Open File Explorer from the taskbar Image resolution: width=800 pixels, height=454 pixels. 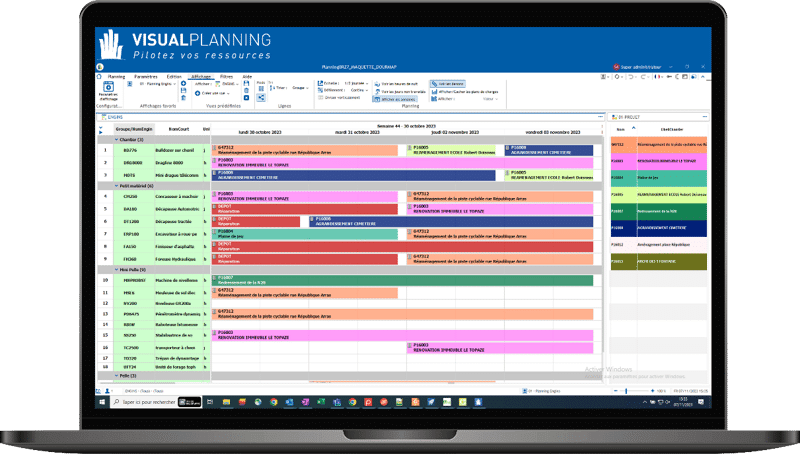[x=226, y=402]
